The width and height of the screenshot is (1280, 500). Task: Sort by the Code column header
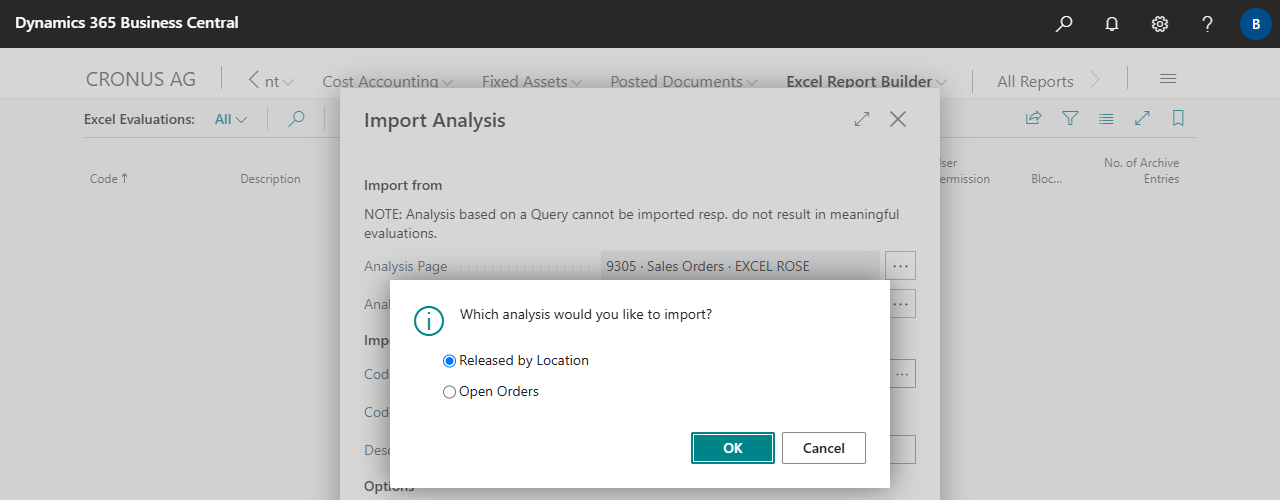coord(109,179)
